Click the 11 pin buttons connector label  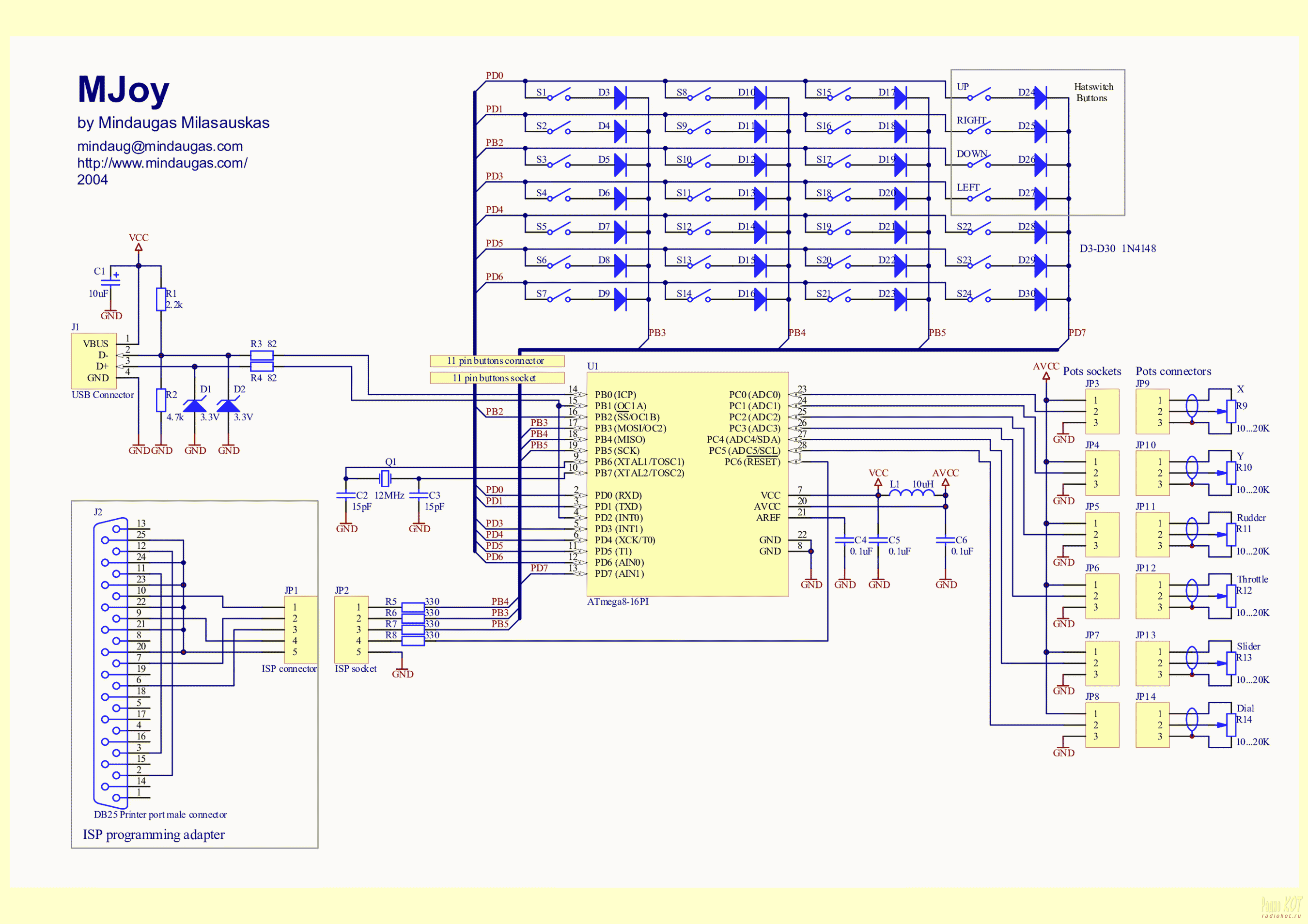pyautogui.click(x=497, y=361)
